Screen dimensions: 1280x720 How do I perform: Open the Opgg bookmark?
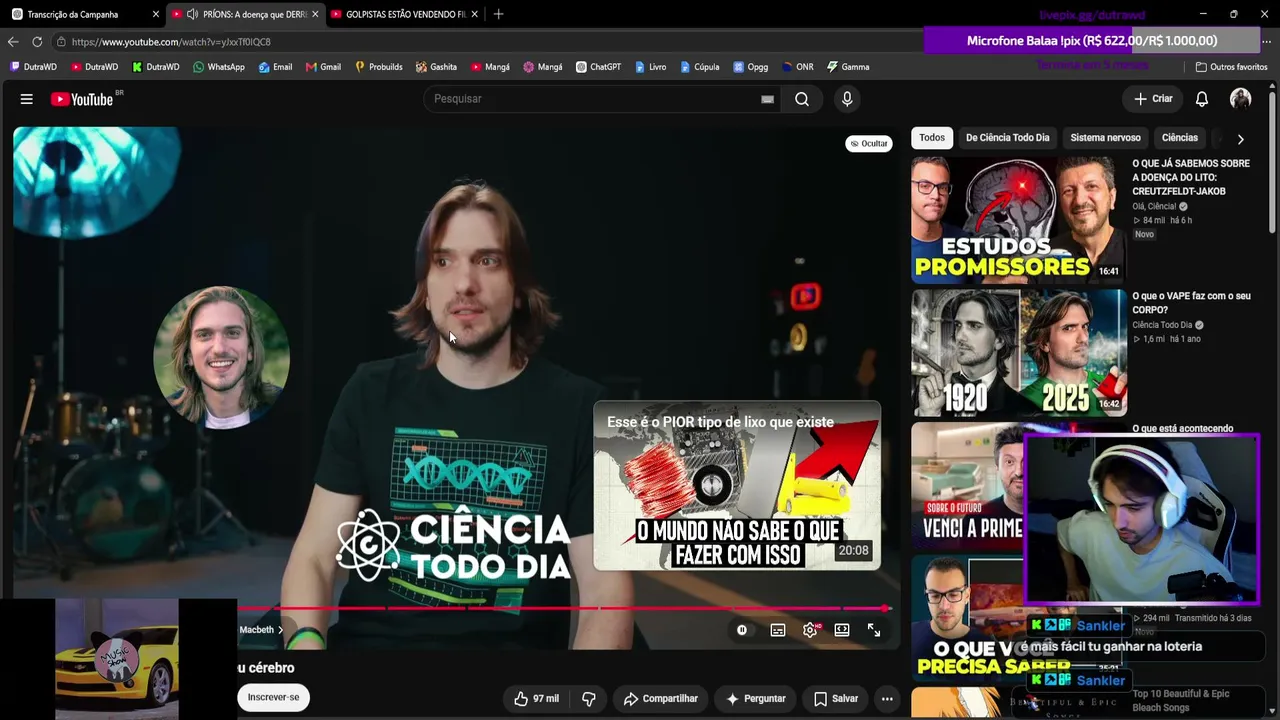751,67
